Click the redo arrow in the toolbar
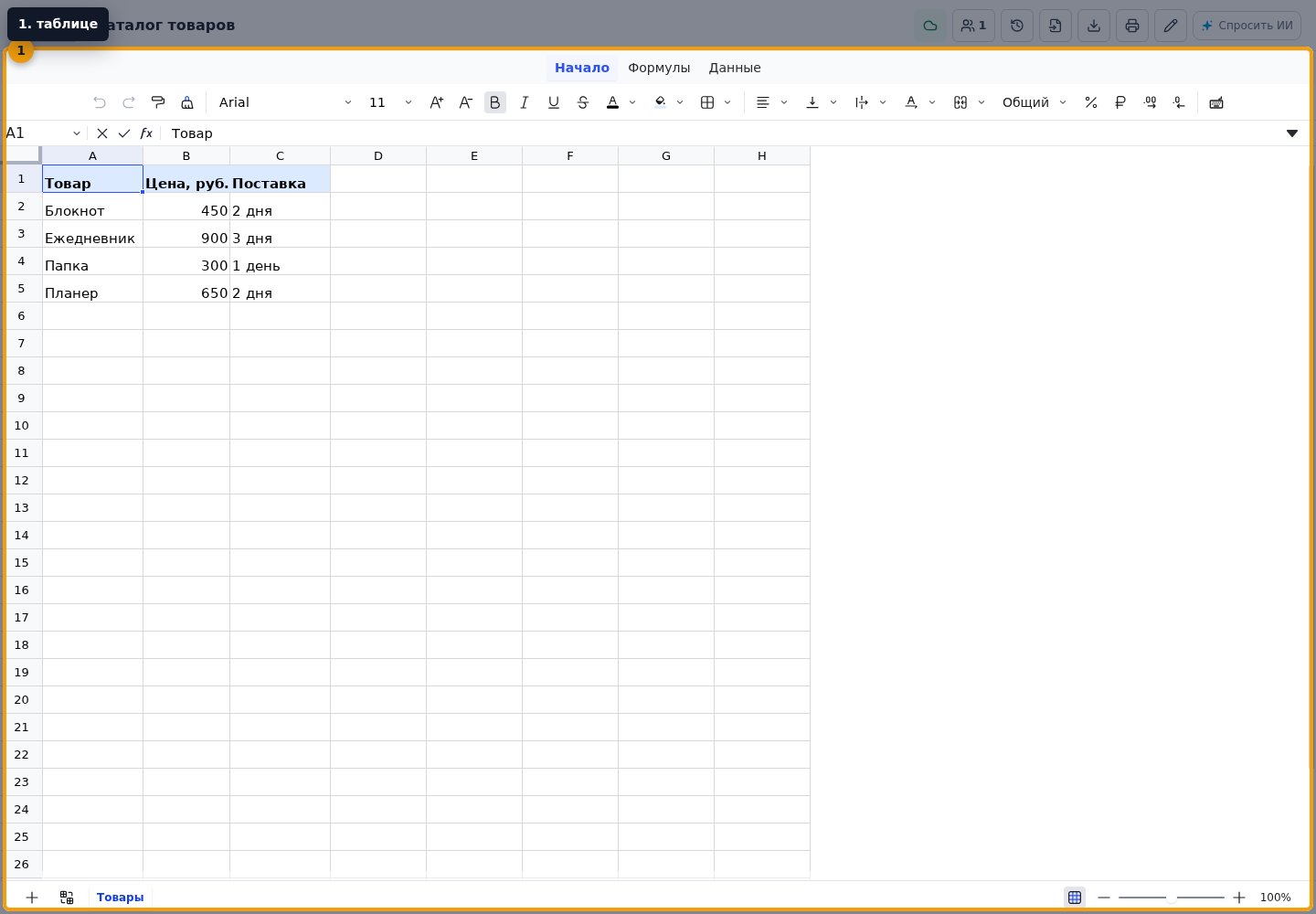This screenshot has height=914, width=1316. pos(129,102)
